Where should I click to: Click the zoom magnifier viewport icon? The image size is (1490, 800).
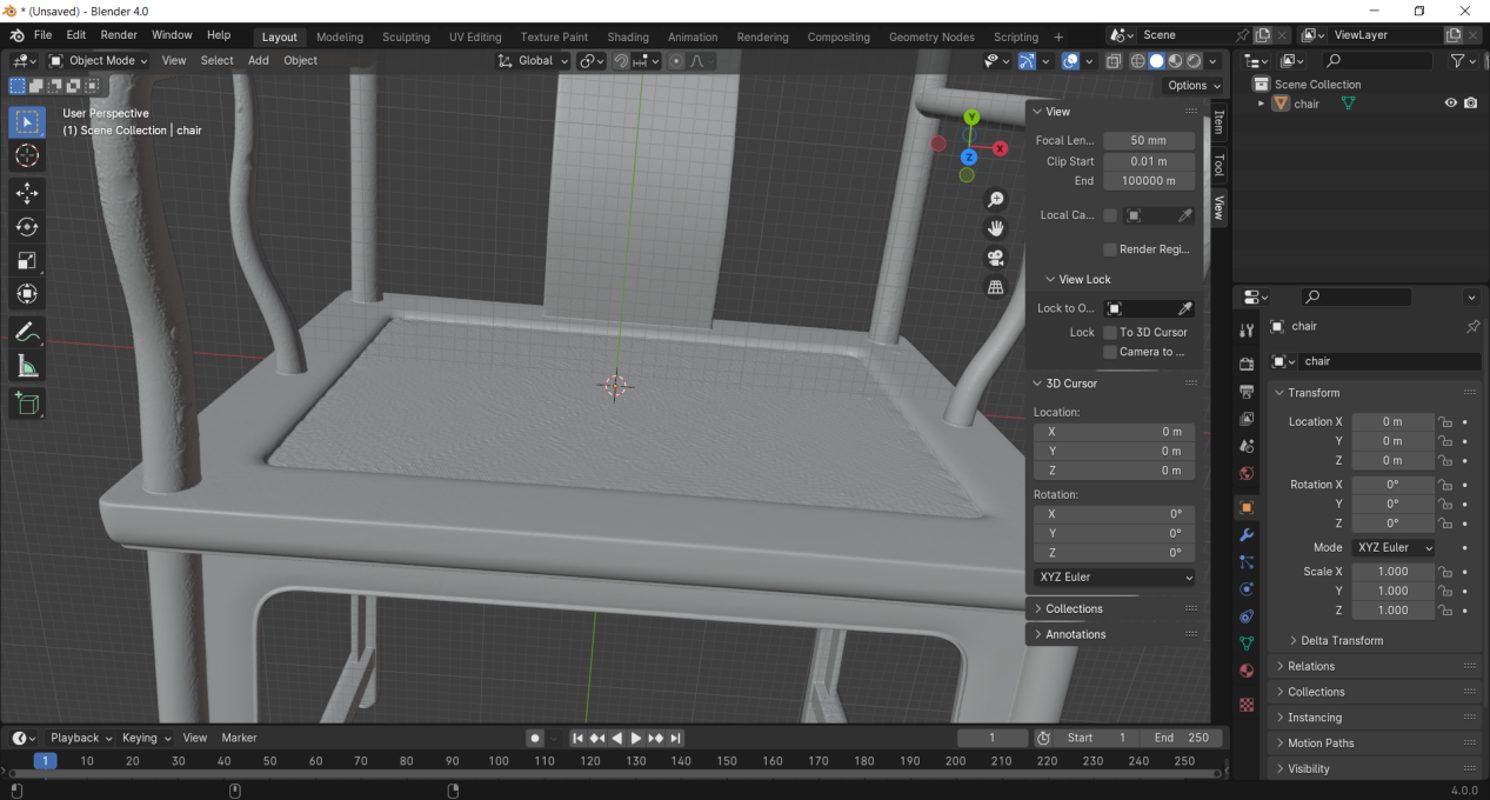point(995,200)
